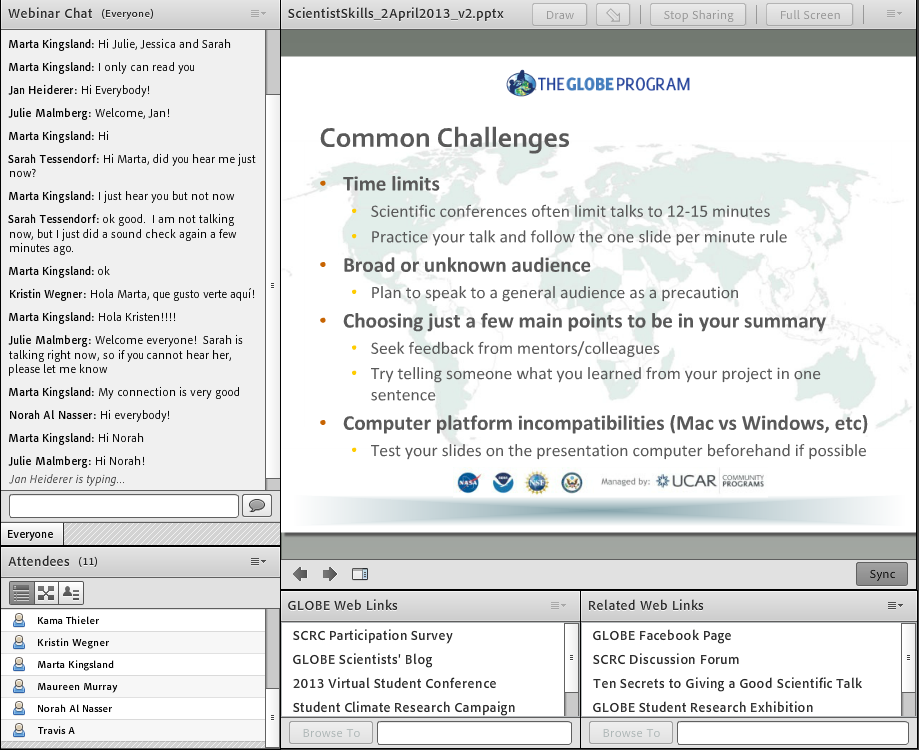Image resolution: width=919 pixels, height=750 pixels.
Task: Switch attendees to breakout room view
Action: pyautogui.click(x=46, y=593)
